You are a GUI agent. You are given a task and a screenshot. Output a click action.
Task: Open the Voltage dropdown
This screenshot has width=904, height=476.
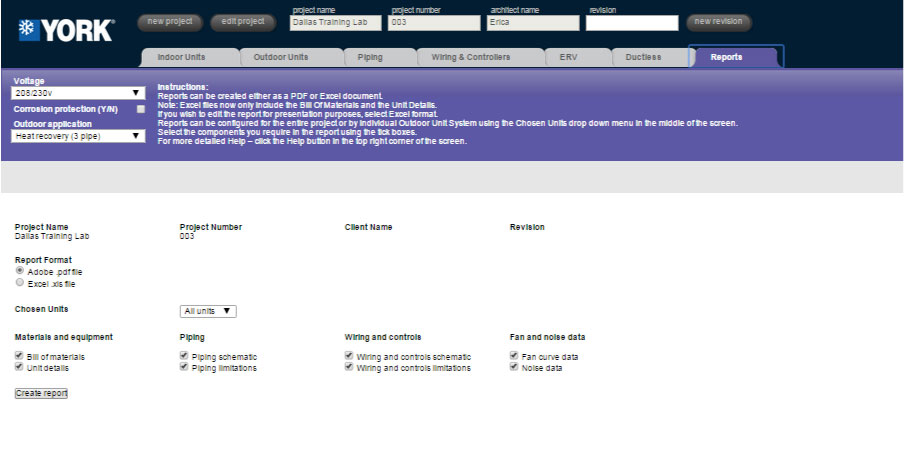pos(79,93)
